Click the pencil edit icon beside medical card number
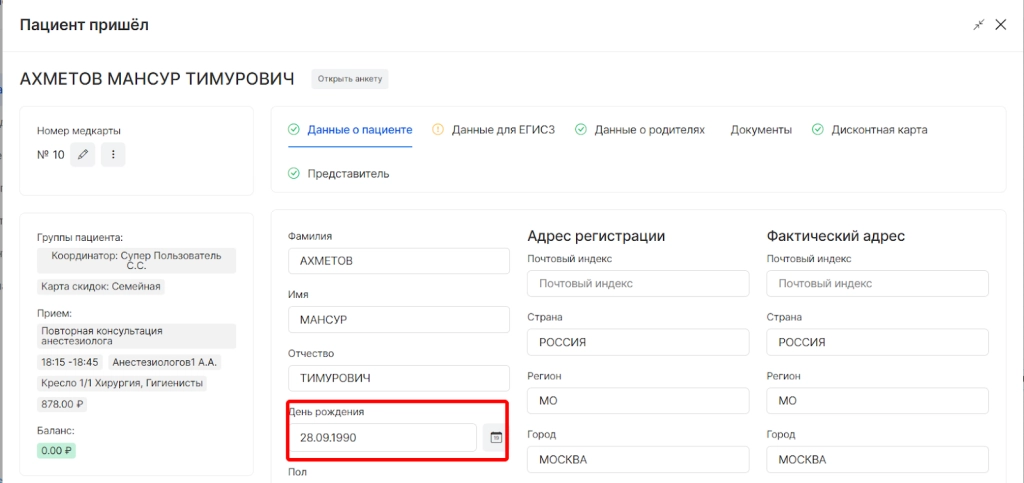Viewport: 1024px width, 483px height. click(x=83, y=155)
